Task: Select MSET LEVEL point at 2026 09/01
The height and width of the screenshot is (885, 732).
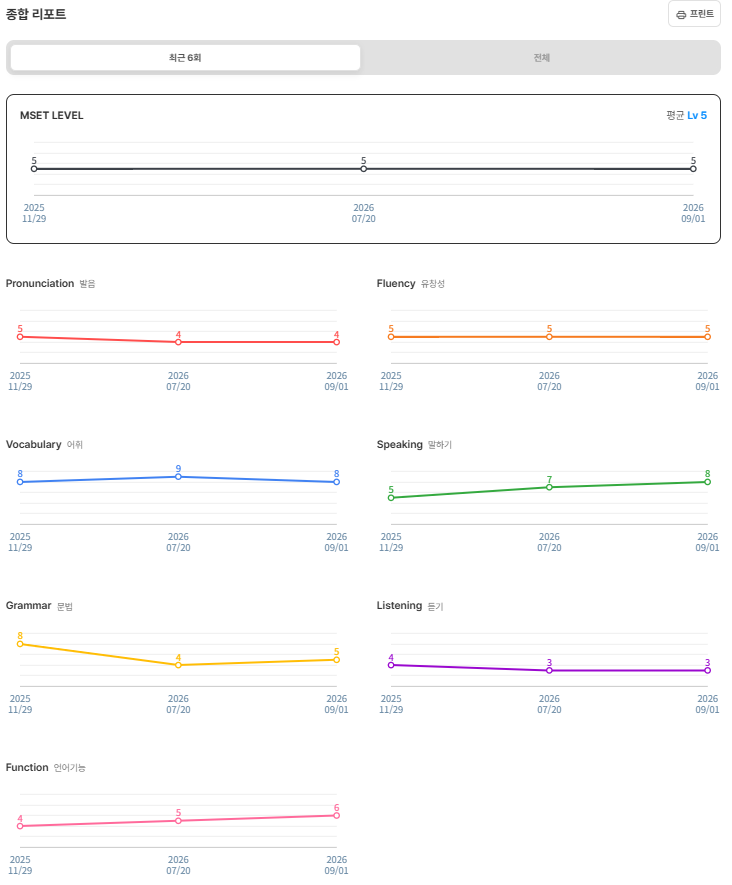Action: [x=693, y=169]
